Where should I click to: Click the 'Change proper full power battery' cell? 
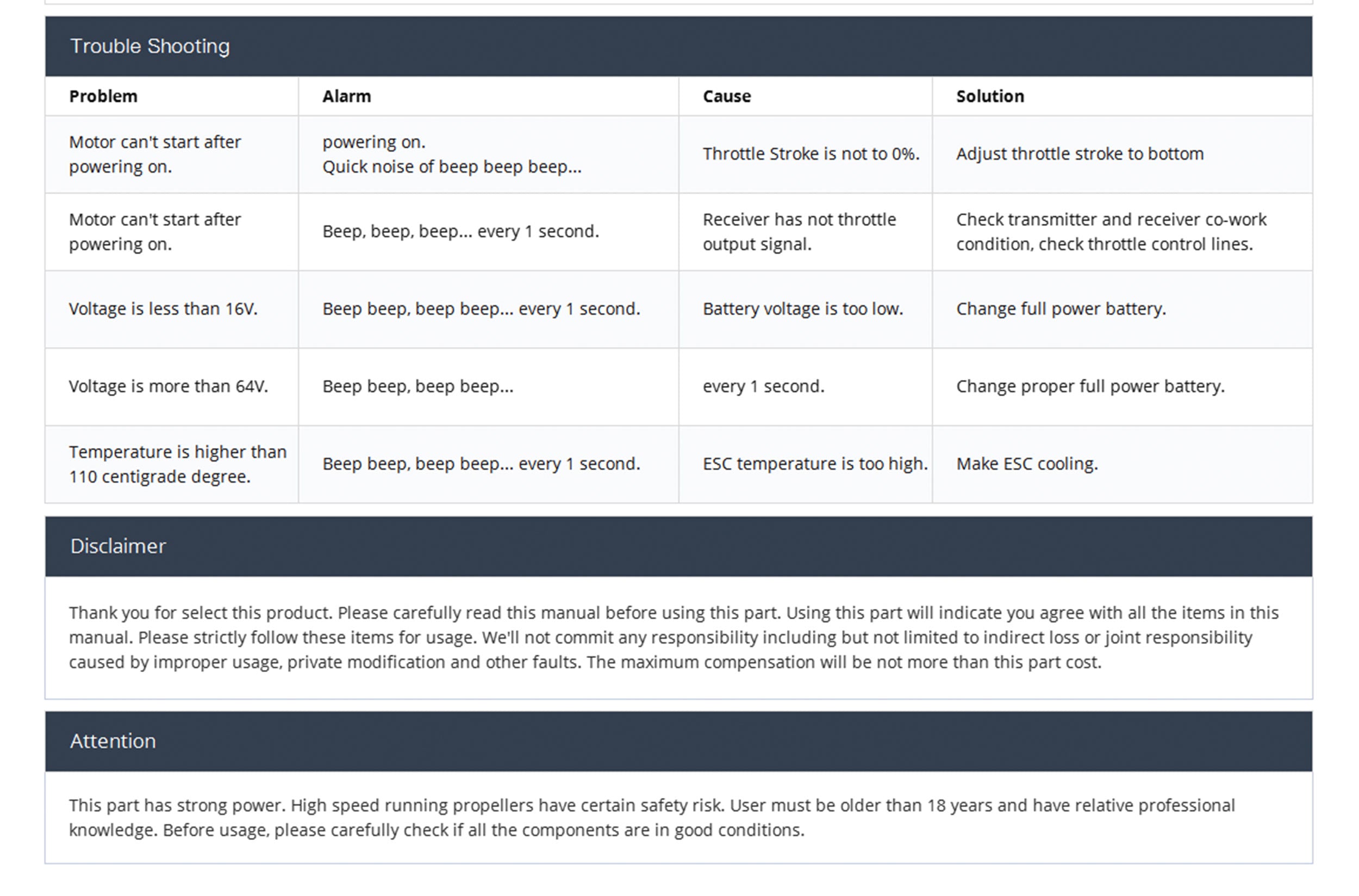point(1090,387)
